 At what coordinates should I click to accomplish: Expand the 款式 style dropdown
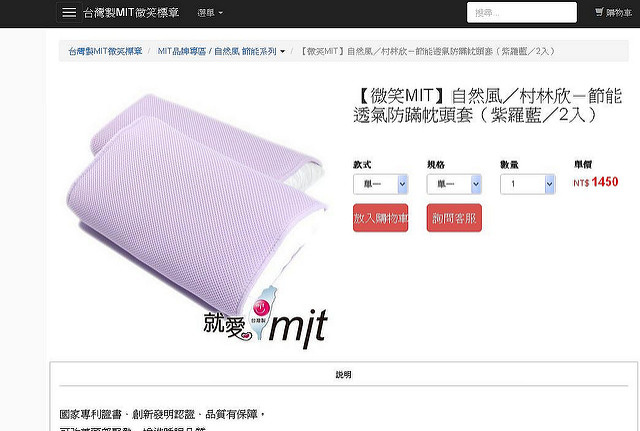pyautogui.click(x=380, y=184)
